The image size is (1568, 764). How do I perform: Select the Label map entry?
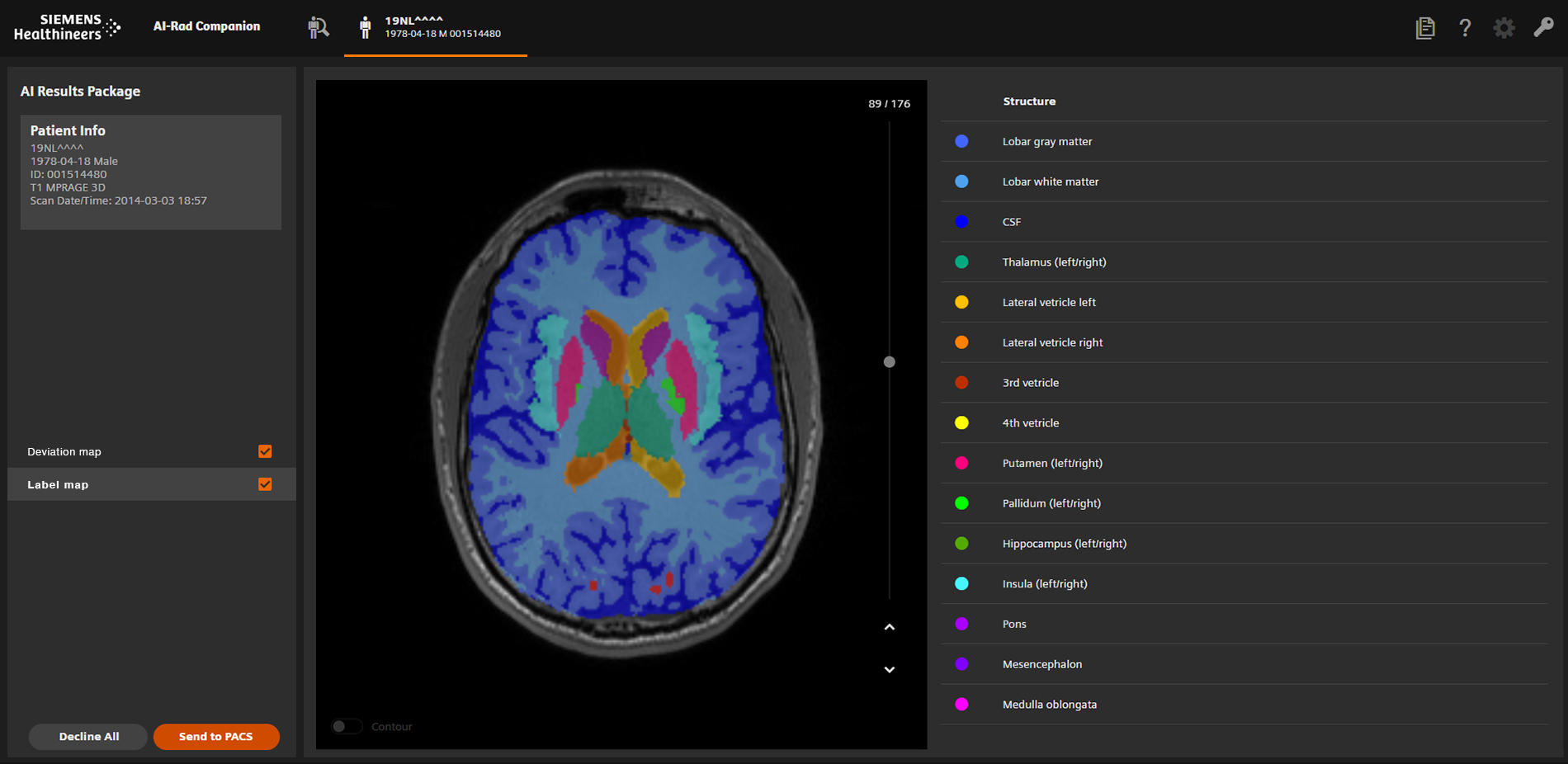coord(58,484)
